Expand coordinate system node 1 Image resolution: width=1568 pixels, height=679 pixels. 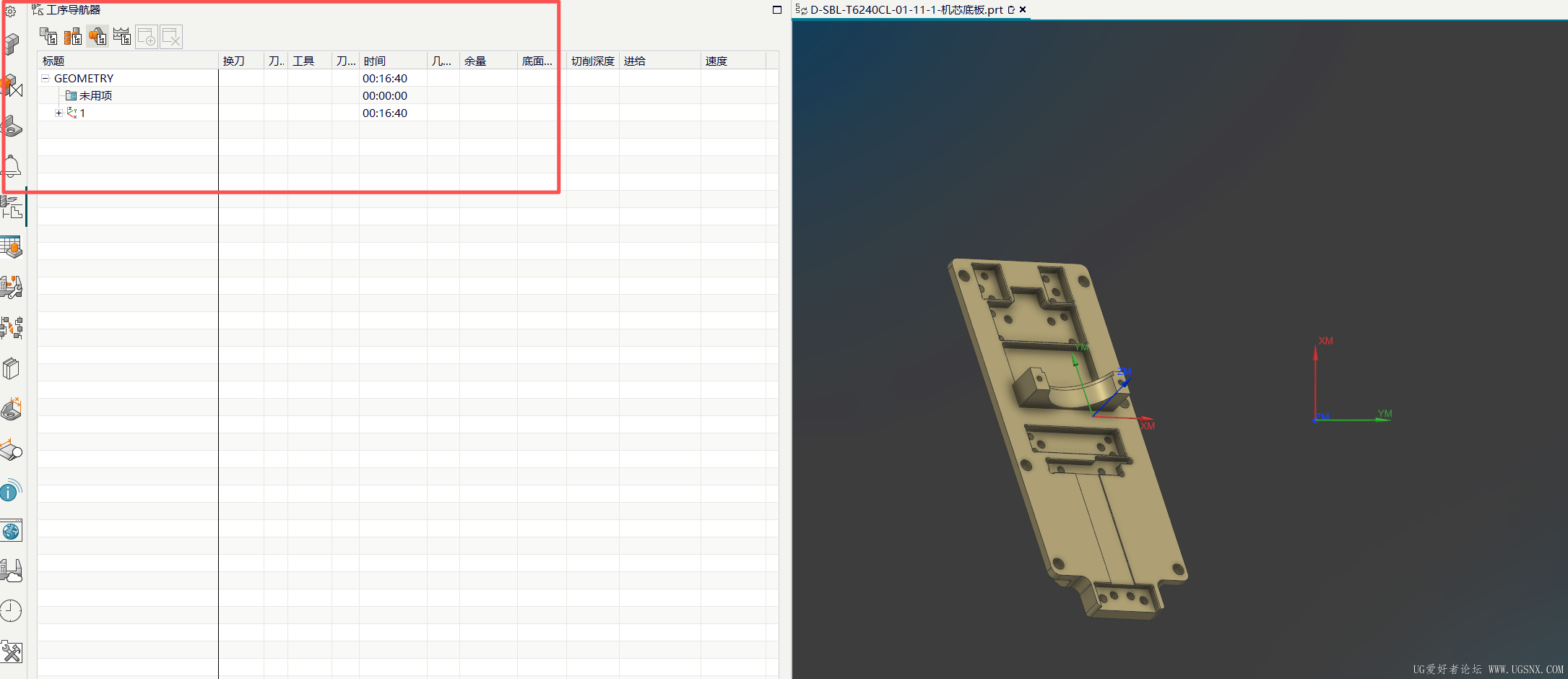59,113
